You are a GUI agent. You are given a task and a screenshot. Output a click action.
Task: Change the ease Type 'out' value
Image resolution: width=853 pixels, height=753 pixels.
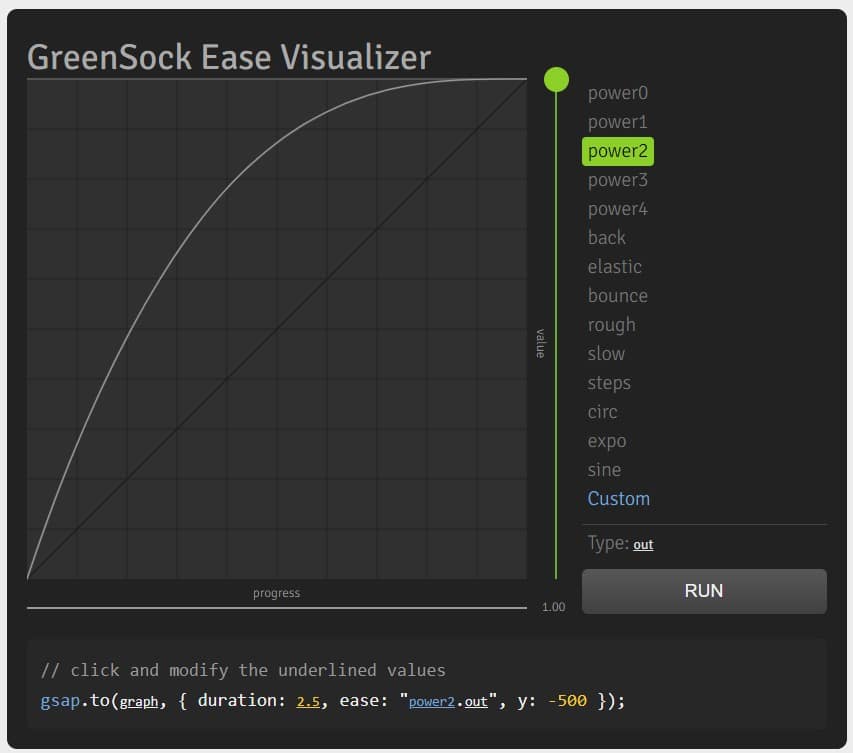[643, 545]
